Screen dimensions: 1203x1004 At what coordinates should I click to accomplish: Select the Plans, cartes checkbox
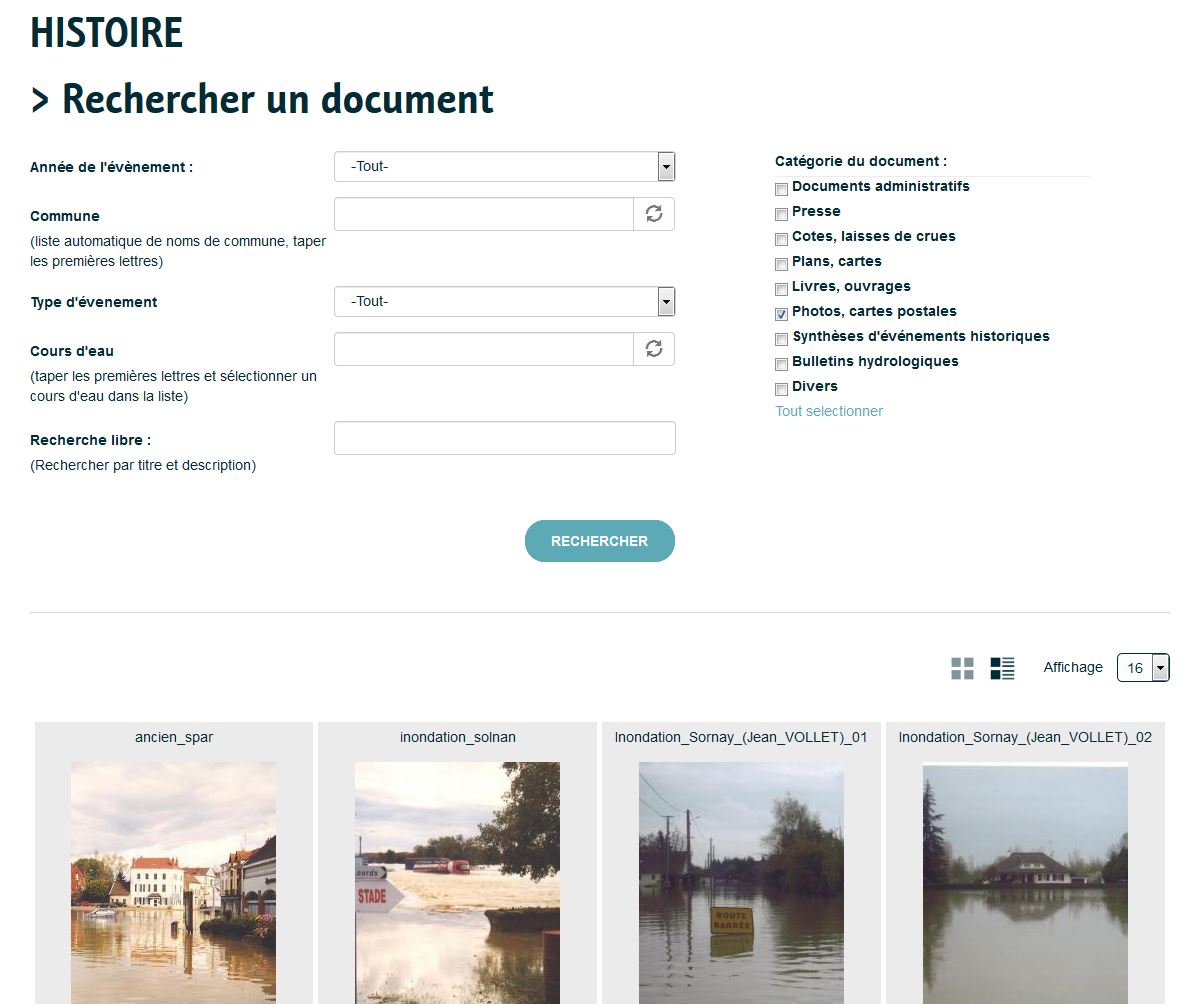click(782, 264)
